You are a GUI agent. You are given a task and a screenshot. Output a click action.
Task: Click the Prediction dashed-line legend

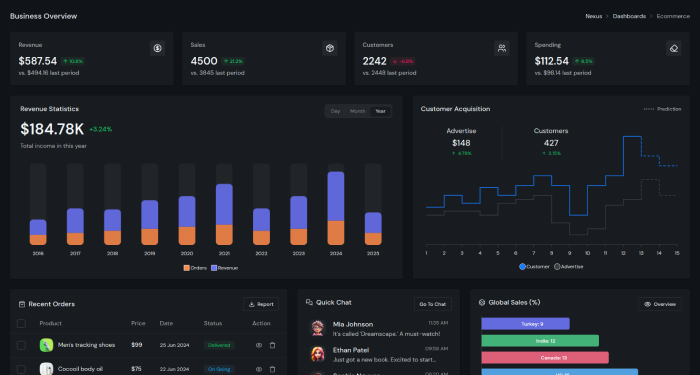(662, 109)
